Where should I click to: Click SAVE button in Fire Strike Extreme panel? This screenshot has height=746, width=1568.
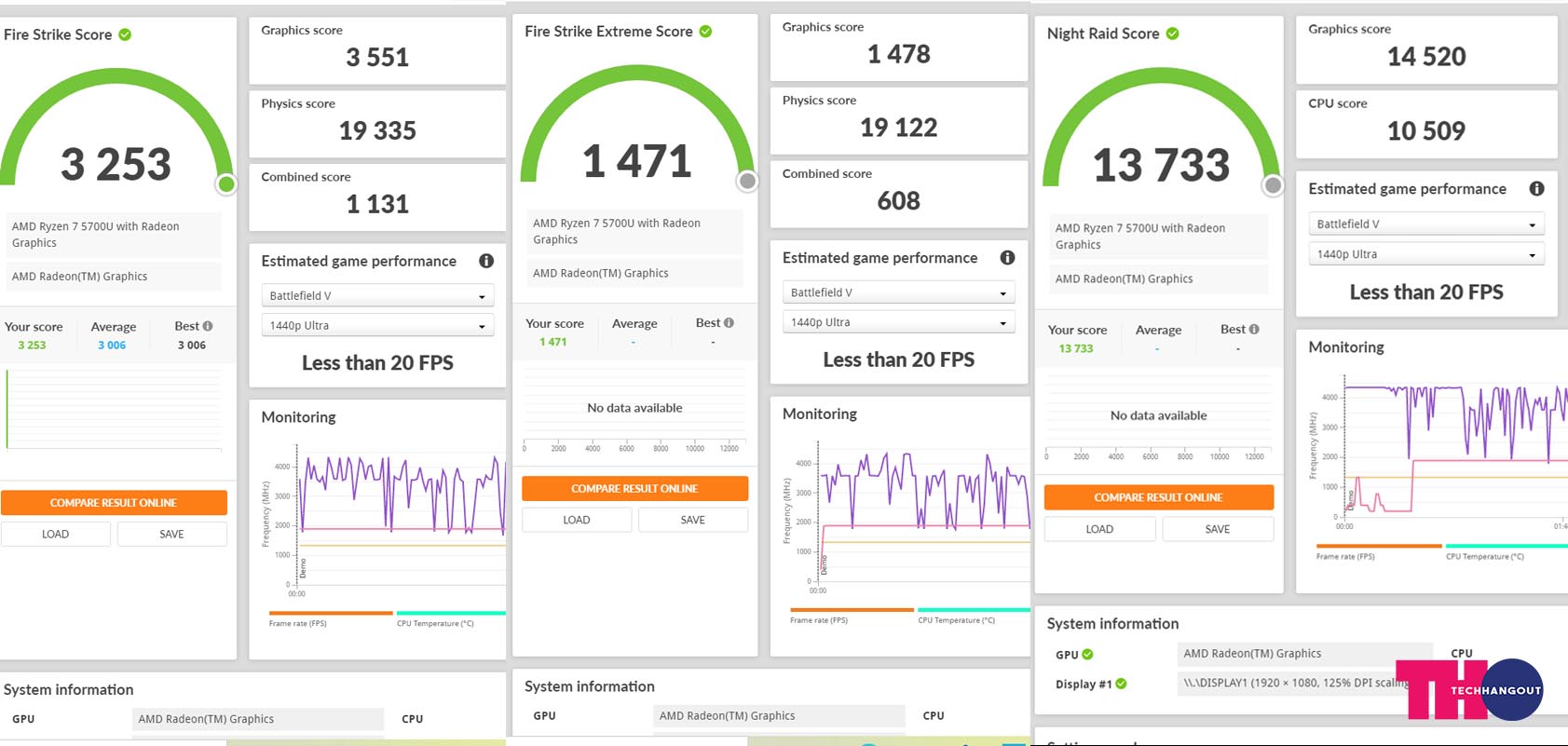pyautogui.click(x=692, y=520)
